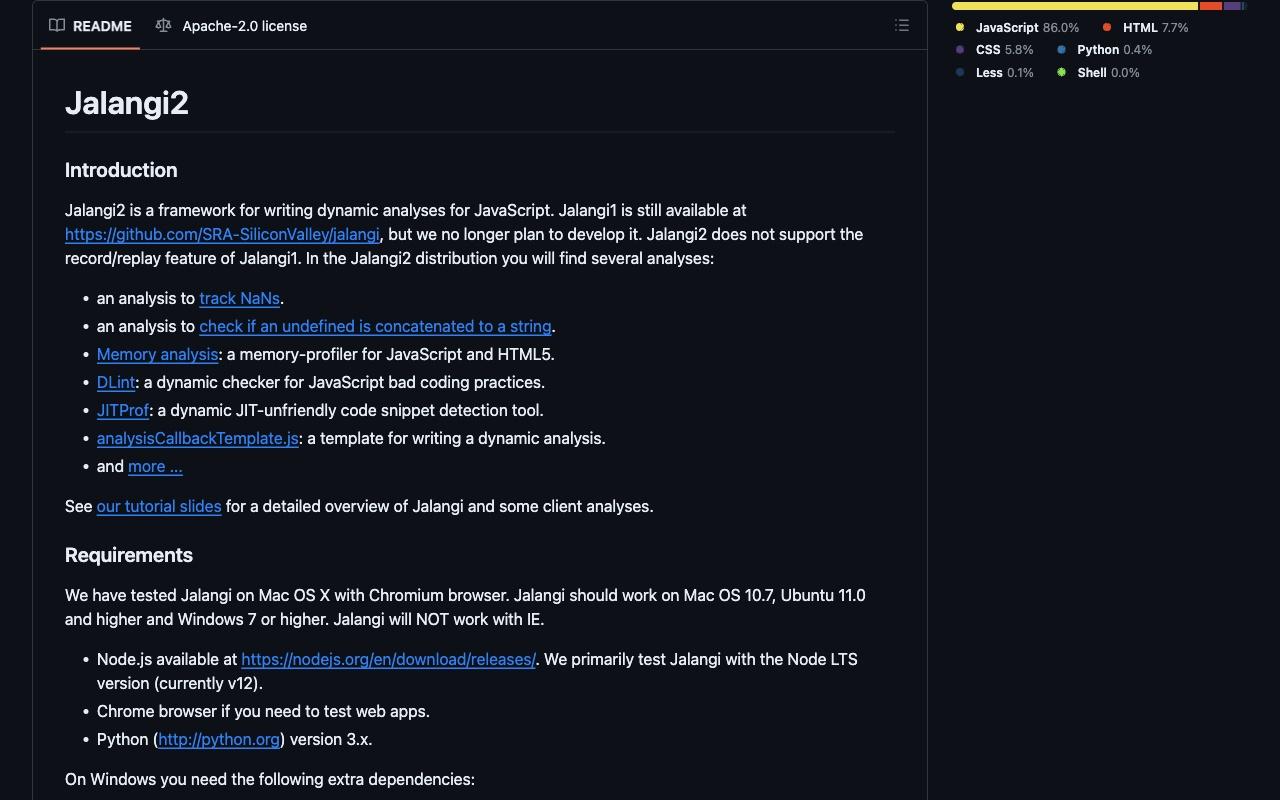
Task: Click the red HTML segment of language bar
Action: tap(1211, 6)
